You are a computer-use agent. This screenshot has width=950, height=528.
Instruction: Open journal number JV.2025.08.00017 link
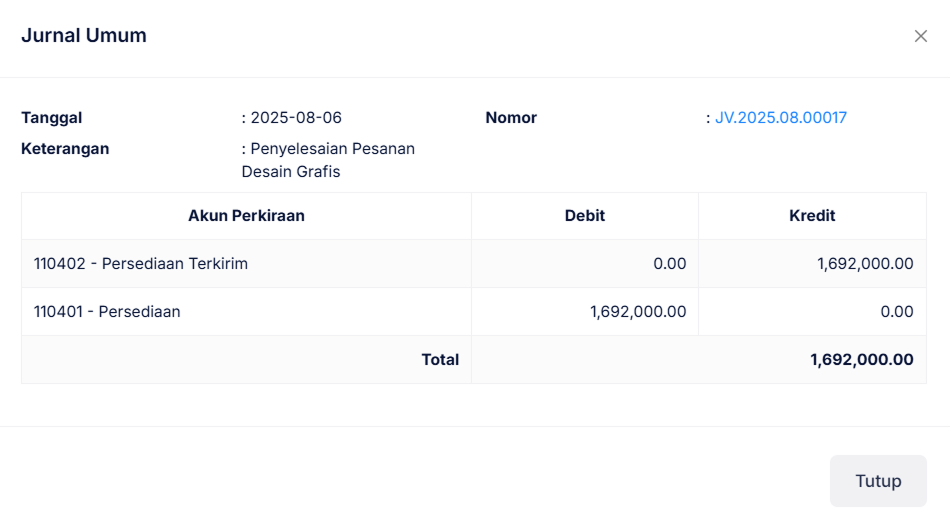(x=780, y=118)
